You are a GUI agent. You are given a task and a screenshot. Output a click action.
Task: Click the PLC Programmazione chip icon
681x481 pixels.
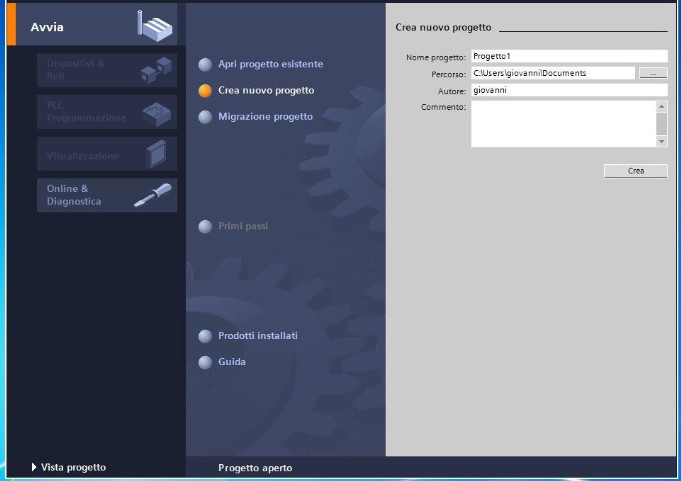157,113
